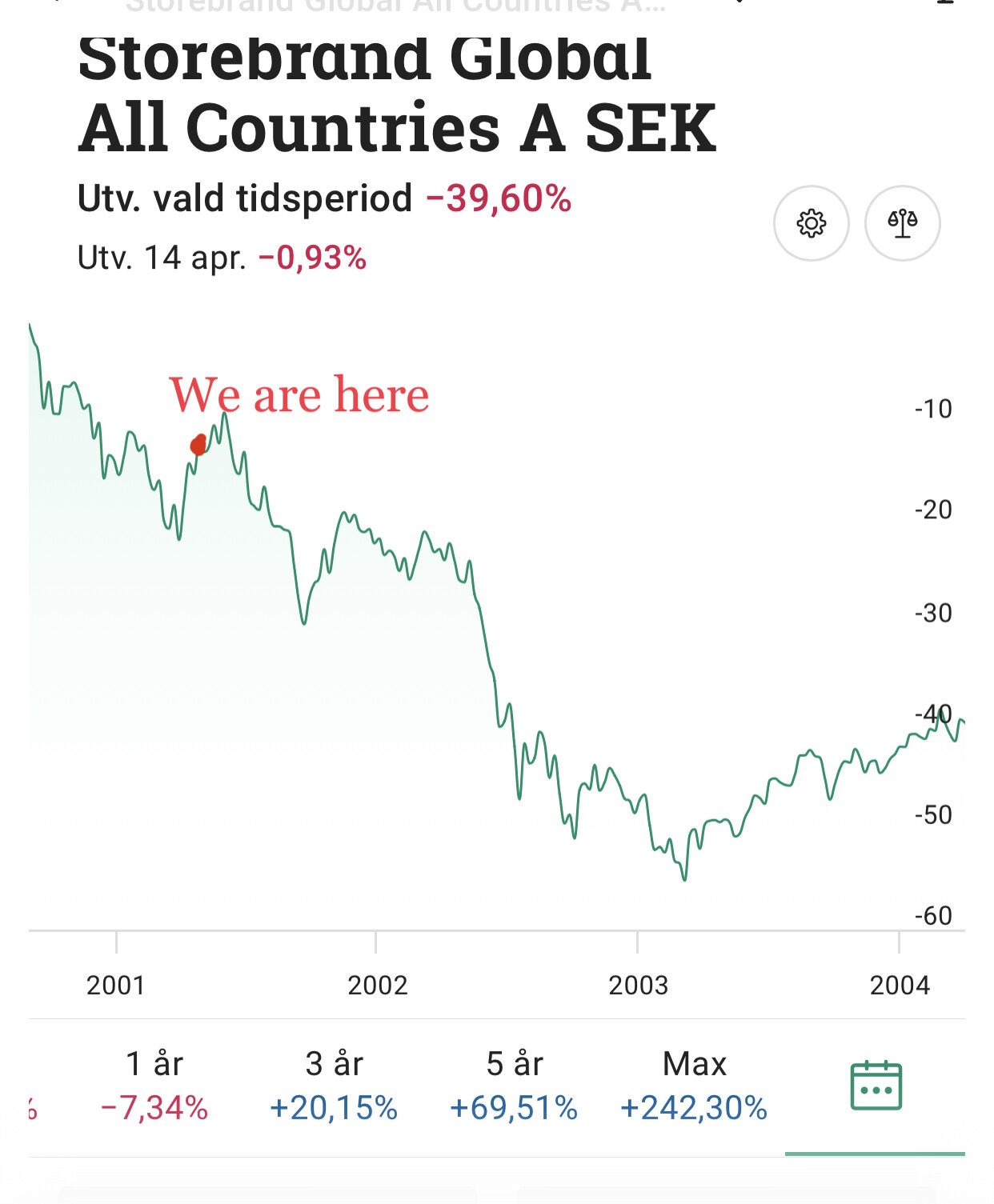
Task: Tap the faded fund name header bar
Action: 396,6
